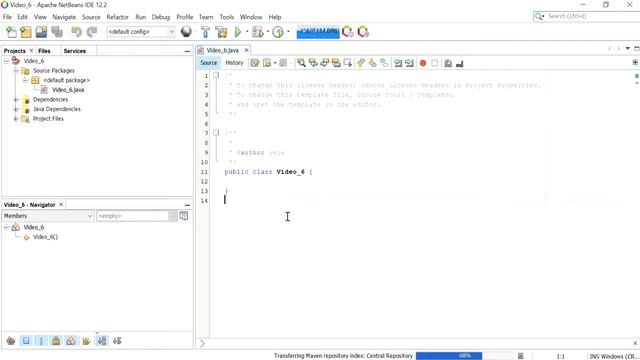The height and width of the screenshot is (360, 640).
Task: Toggle Bookmark icon in editor toolbar
Action: (384, 63)
